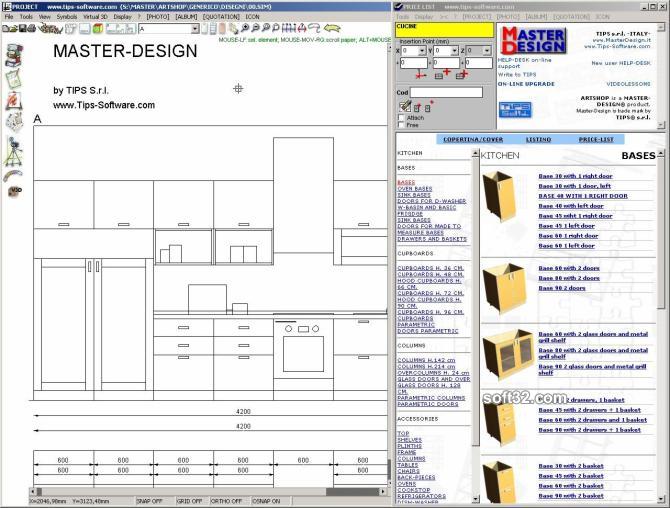670x508 pixels.
Task: Click the Master Design logo
Action: (x=533, y=41)
